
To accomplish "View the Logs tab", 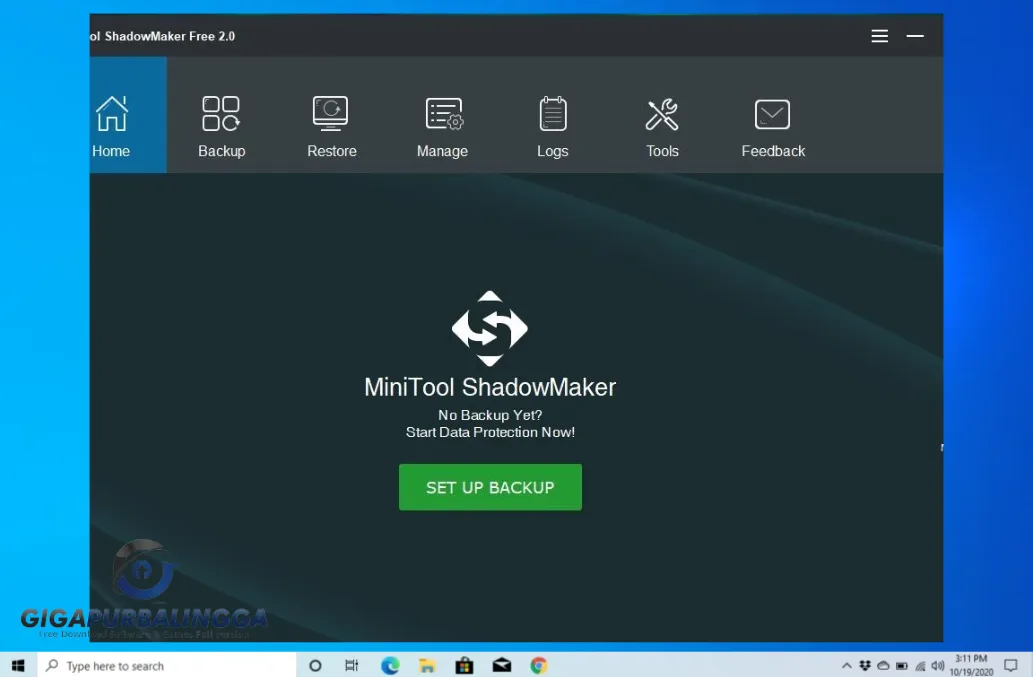I will pyautogui.click(x=552, y=127).
